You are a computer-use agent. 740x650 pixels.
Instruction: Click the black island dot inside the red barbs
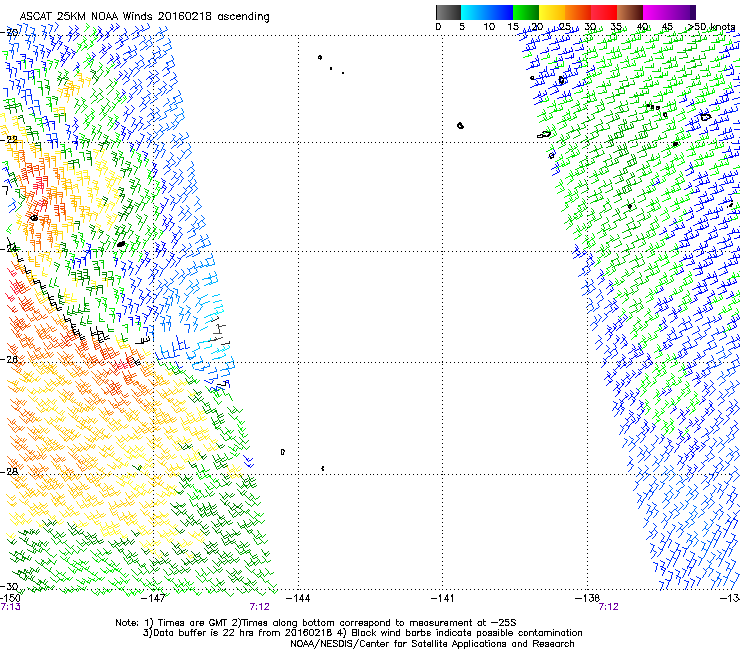(34, 218)
